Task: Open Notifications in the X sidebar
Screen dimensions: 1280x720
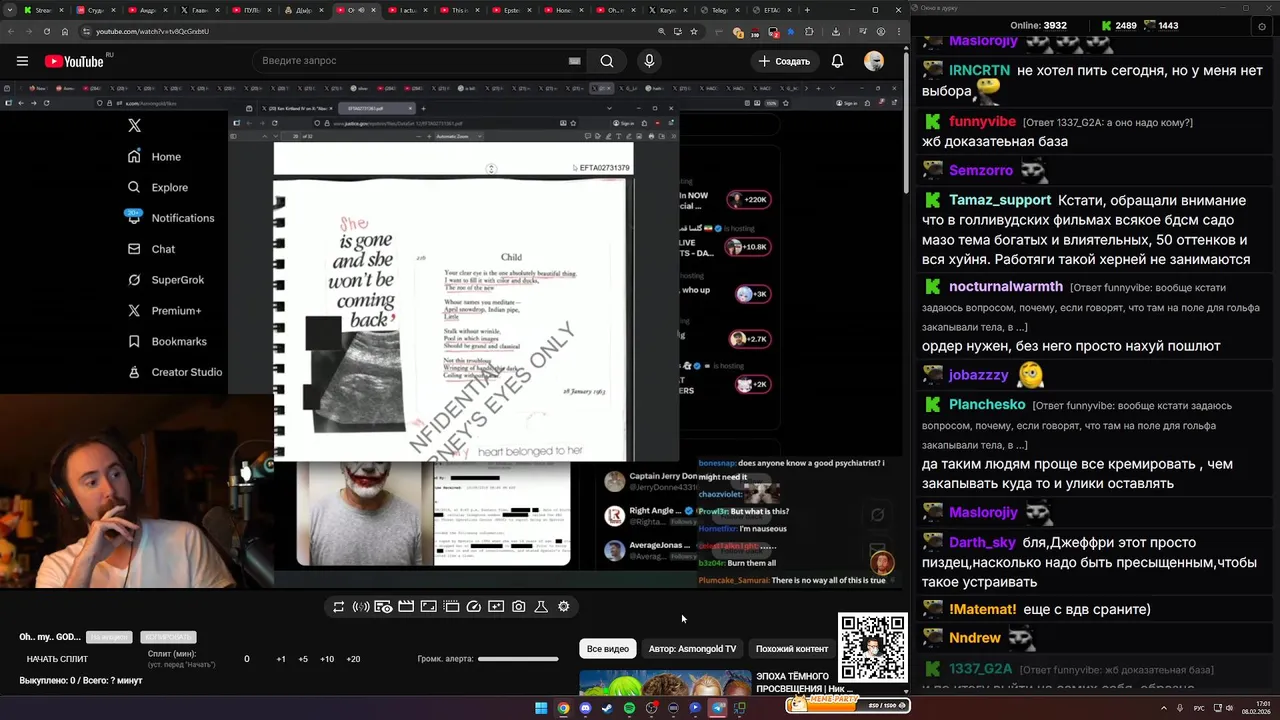Action: 170,218
